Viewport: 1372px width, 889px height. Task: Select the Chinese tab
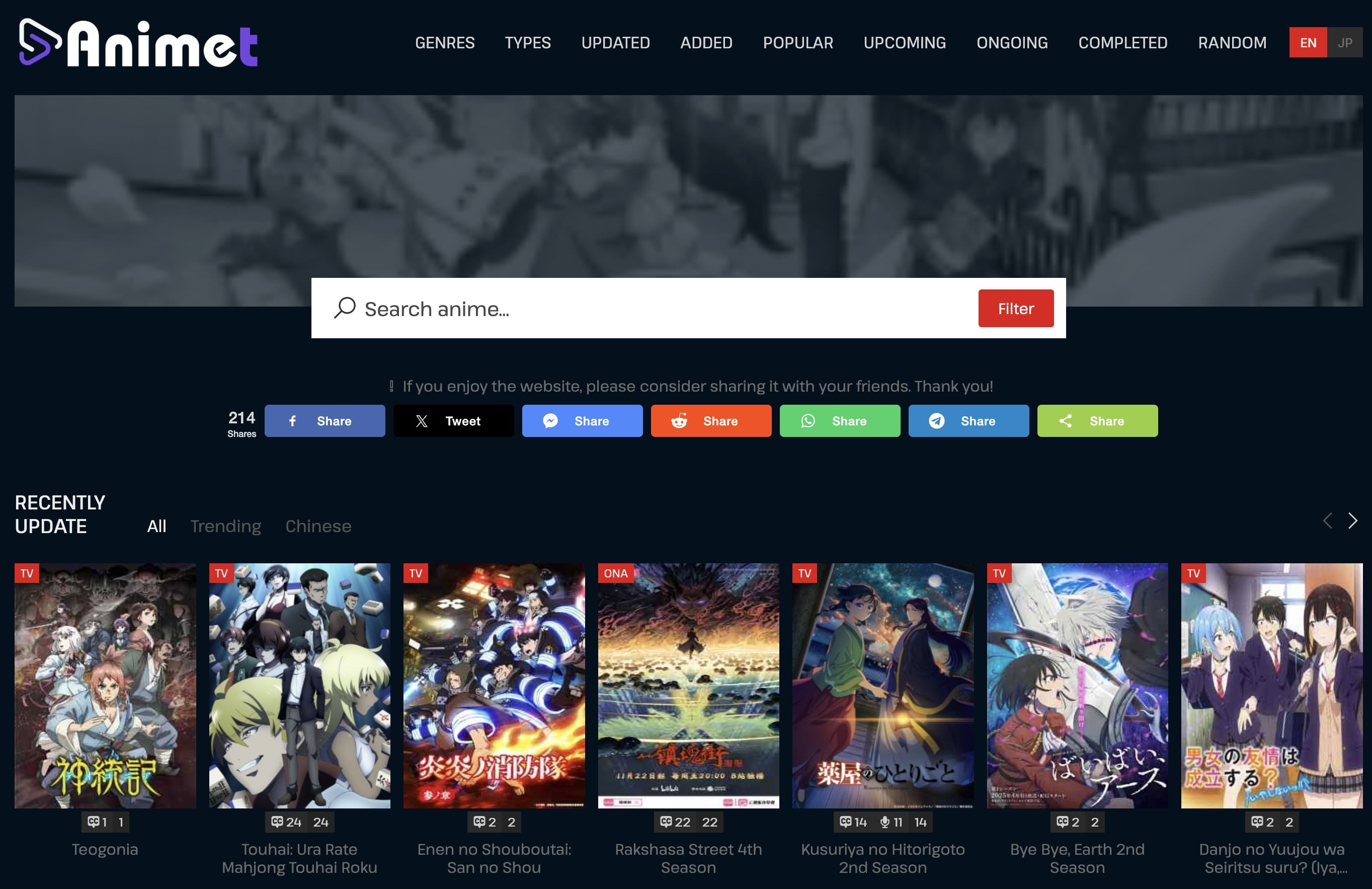coord(318,526)
